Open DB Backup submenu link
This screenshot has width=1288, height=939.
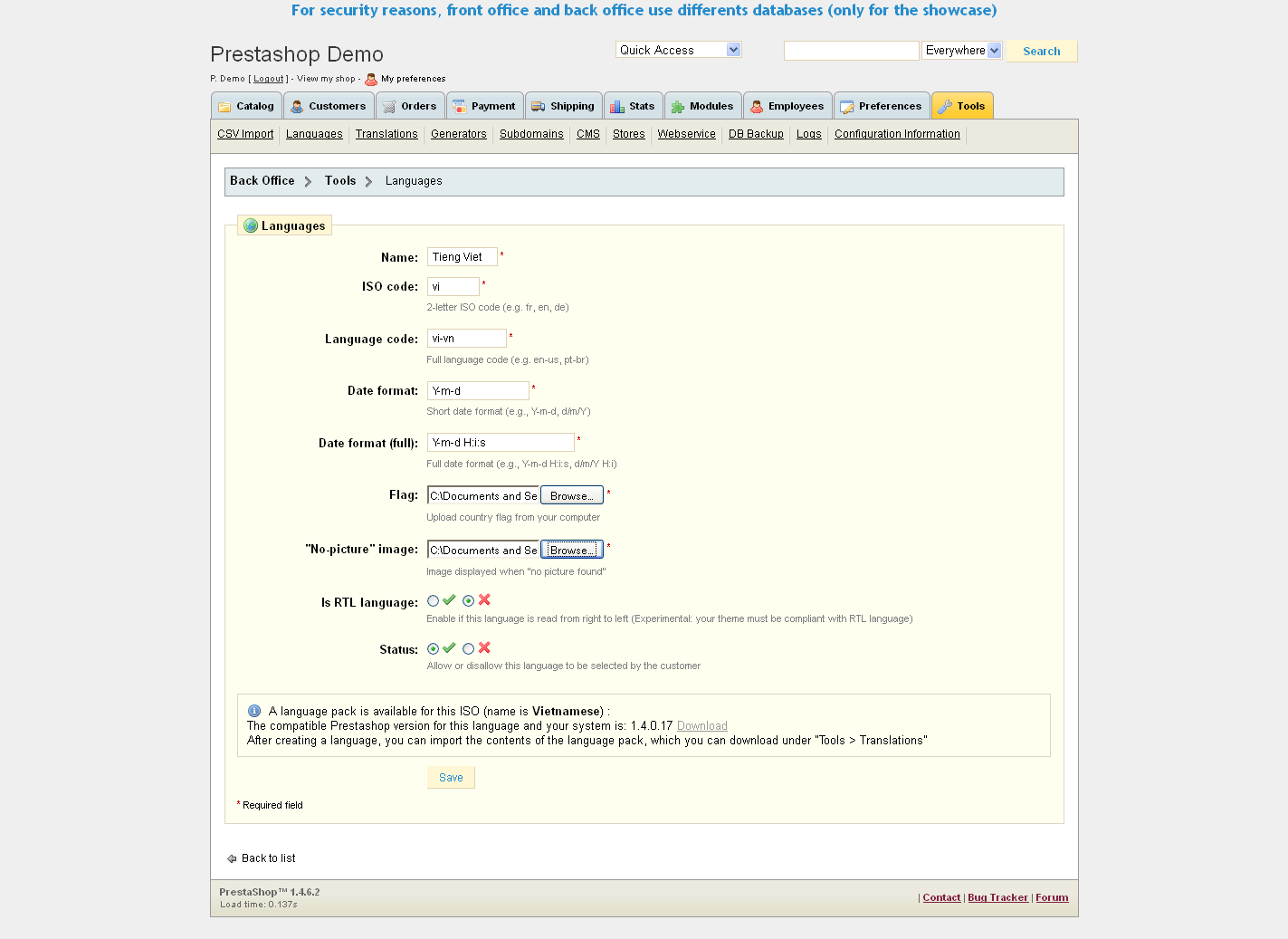(756, 134)
